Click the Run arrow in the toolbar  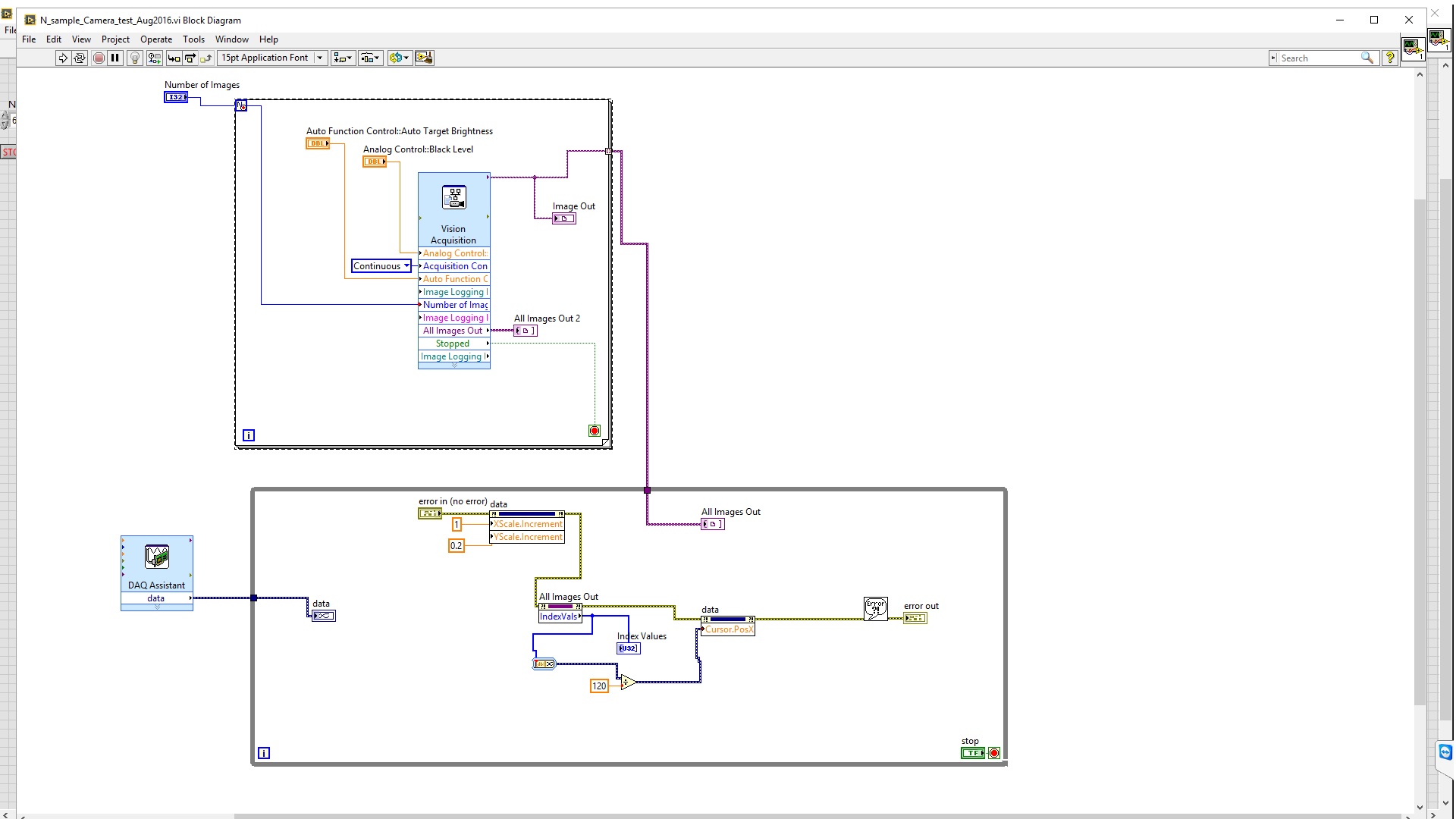point(63,58)
